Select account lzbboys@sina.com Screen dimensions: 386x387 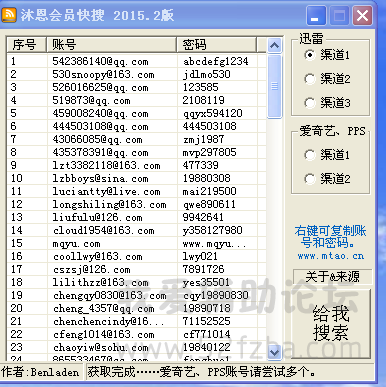coord(100,178)
